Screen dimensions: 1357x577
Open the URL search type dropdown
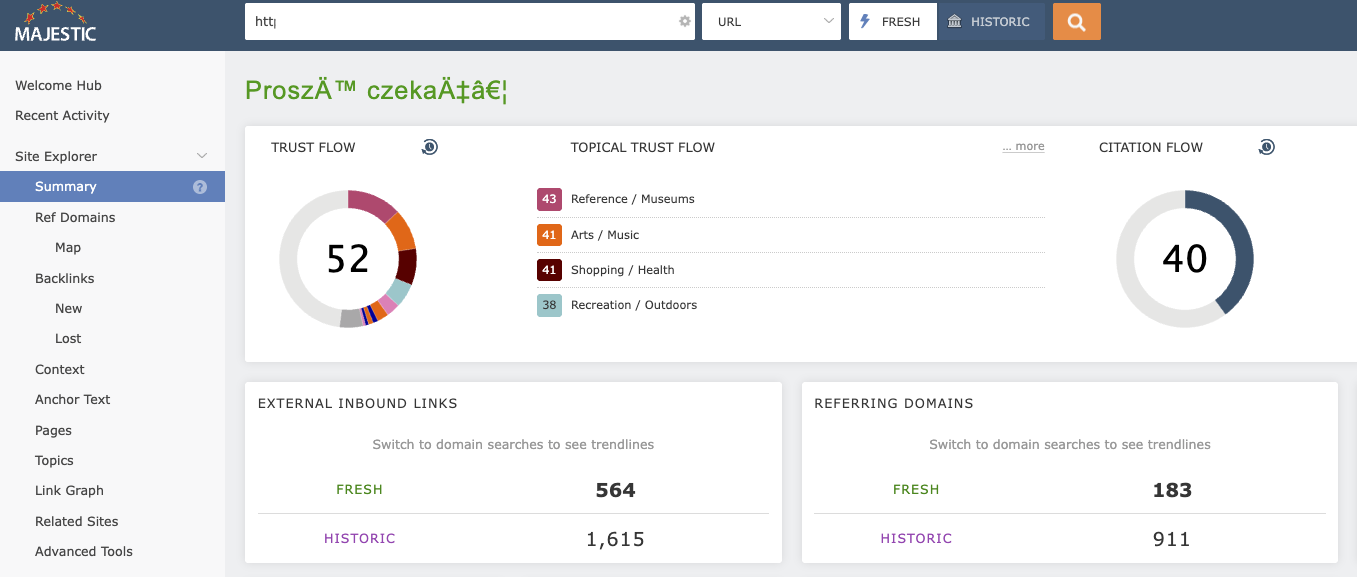pos(771,22)
